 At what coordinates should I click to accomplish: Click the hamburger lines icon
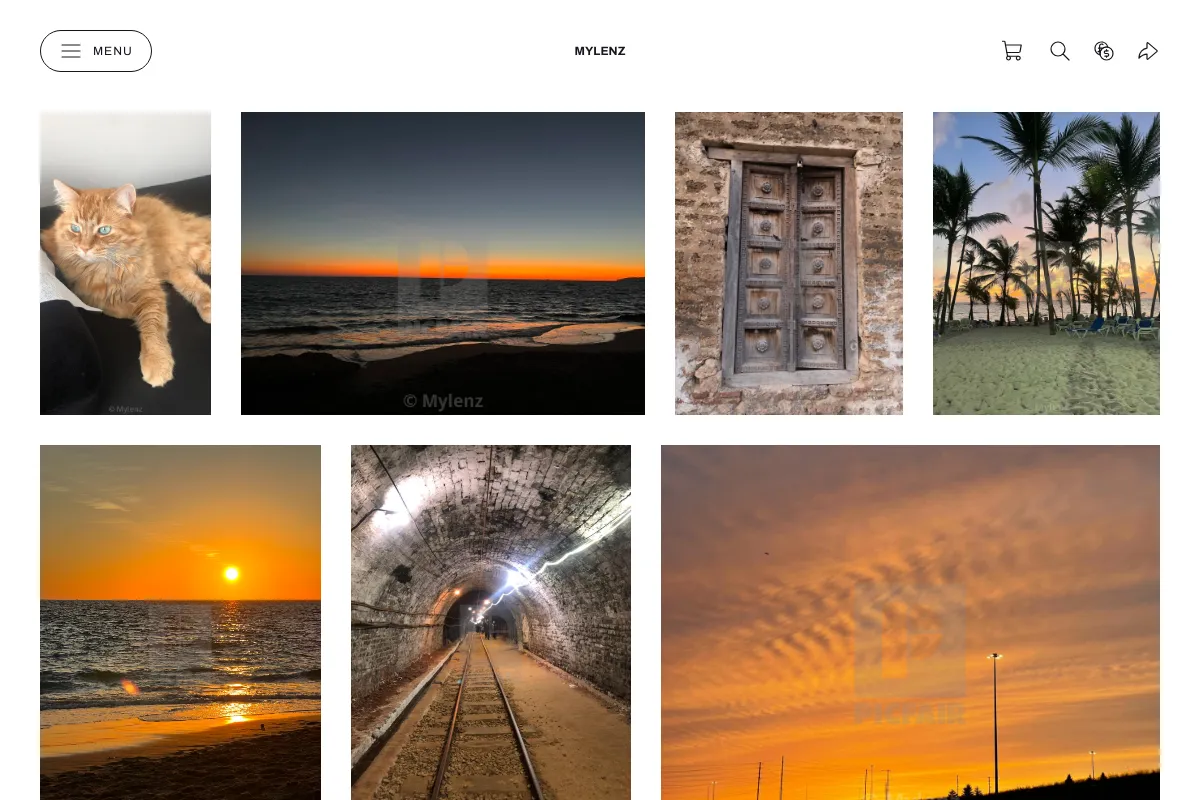coord(71,51)
